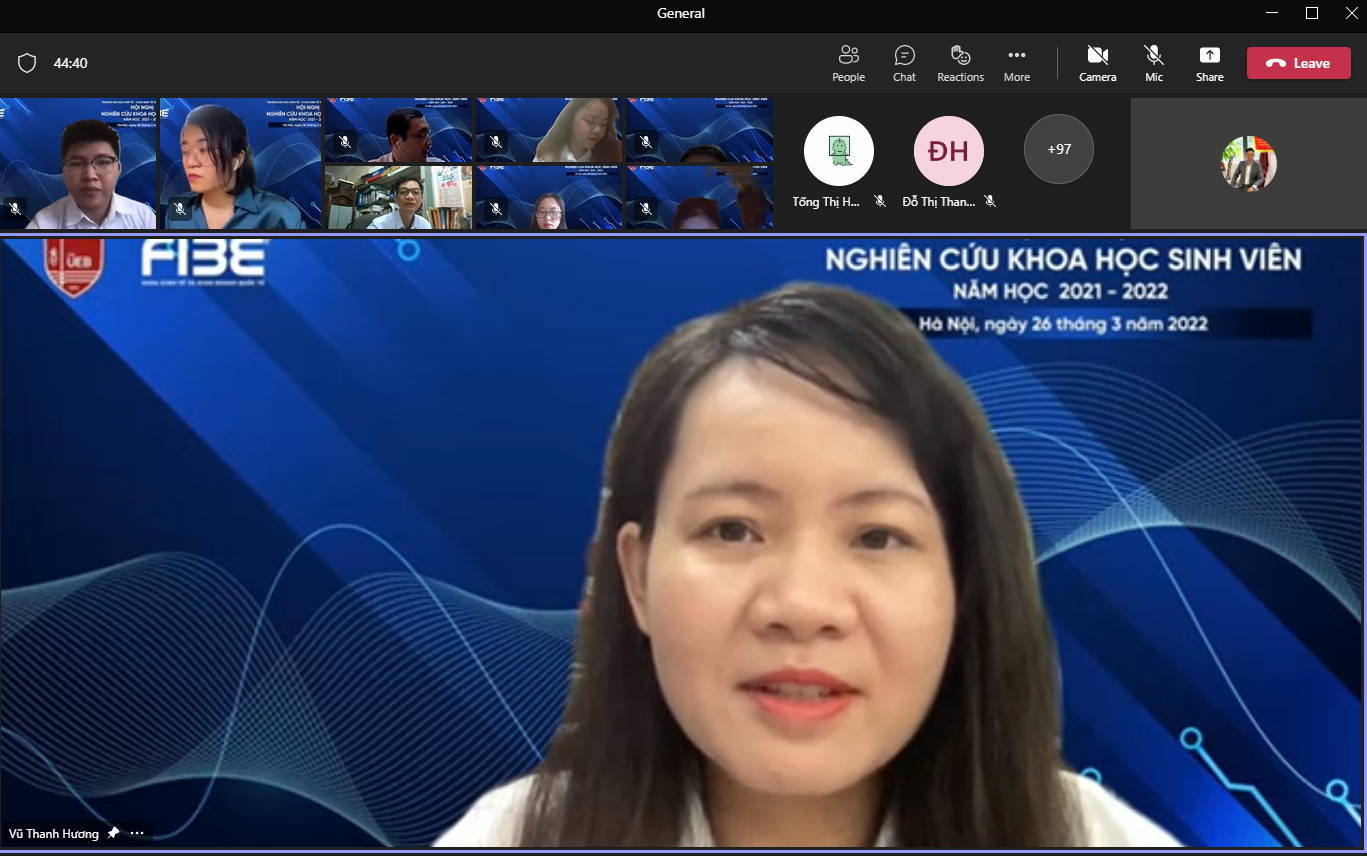This screenshot has width=1367, height=856.
Task: Click the muted mic icon beside Tống Thị H...
Action: point(880,201)
